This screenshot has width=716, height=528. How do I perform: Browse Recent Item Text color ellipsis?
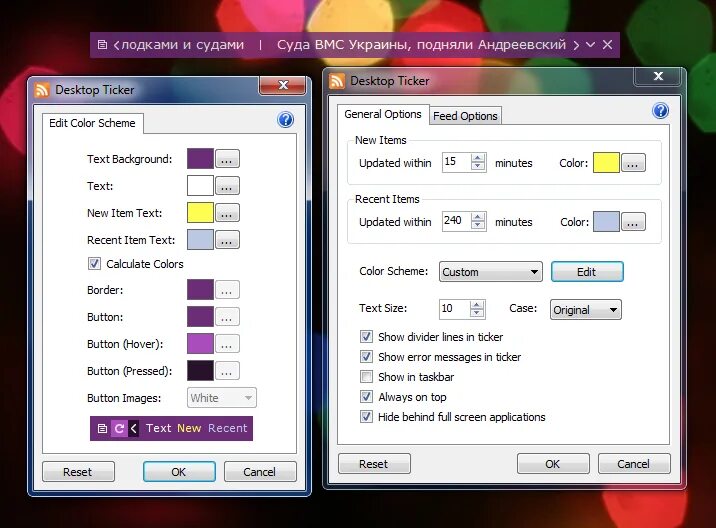tap(227, 240)
